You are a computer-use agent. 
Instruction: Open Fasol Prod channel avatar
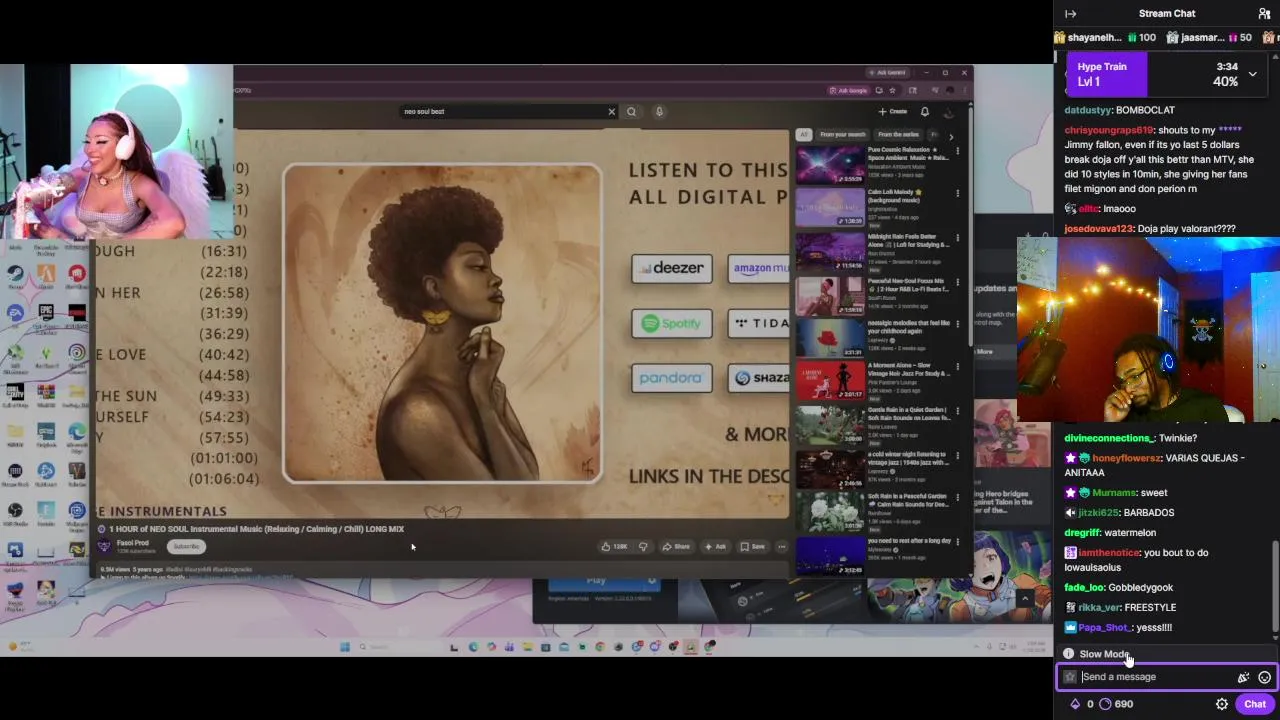104,546
